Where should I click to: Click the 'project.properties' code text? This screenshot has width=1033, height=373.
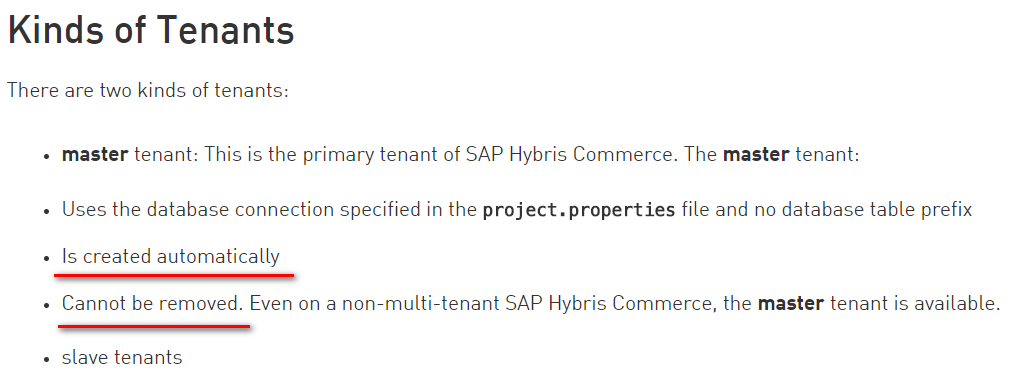(579, 210)
